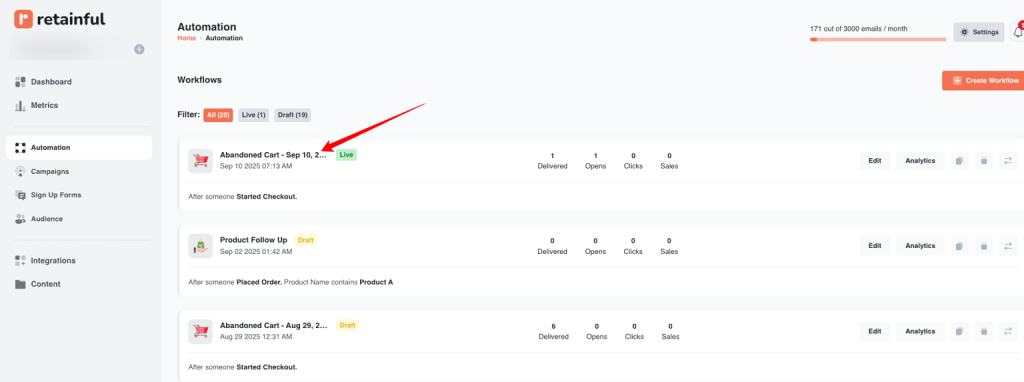Click arrows icon on Product Follow Up

pyautogui.click(x=1008, y=246)
